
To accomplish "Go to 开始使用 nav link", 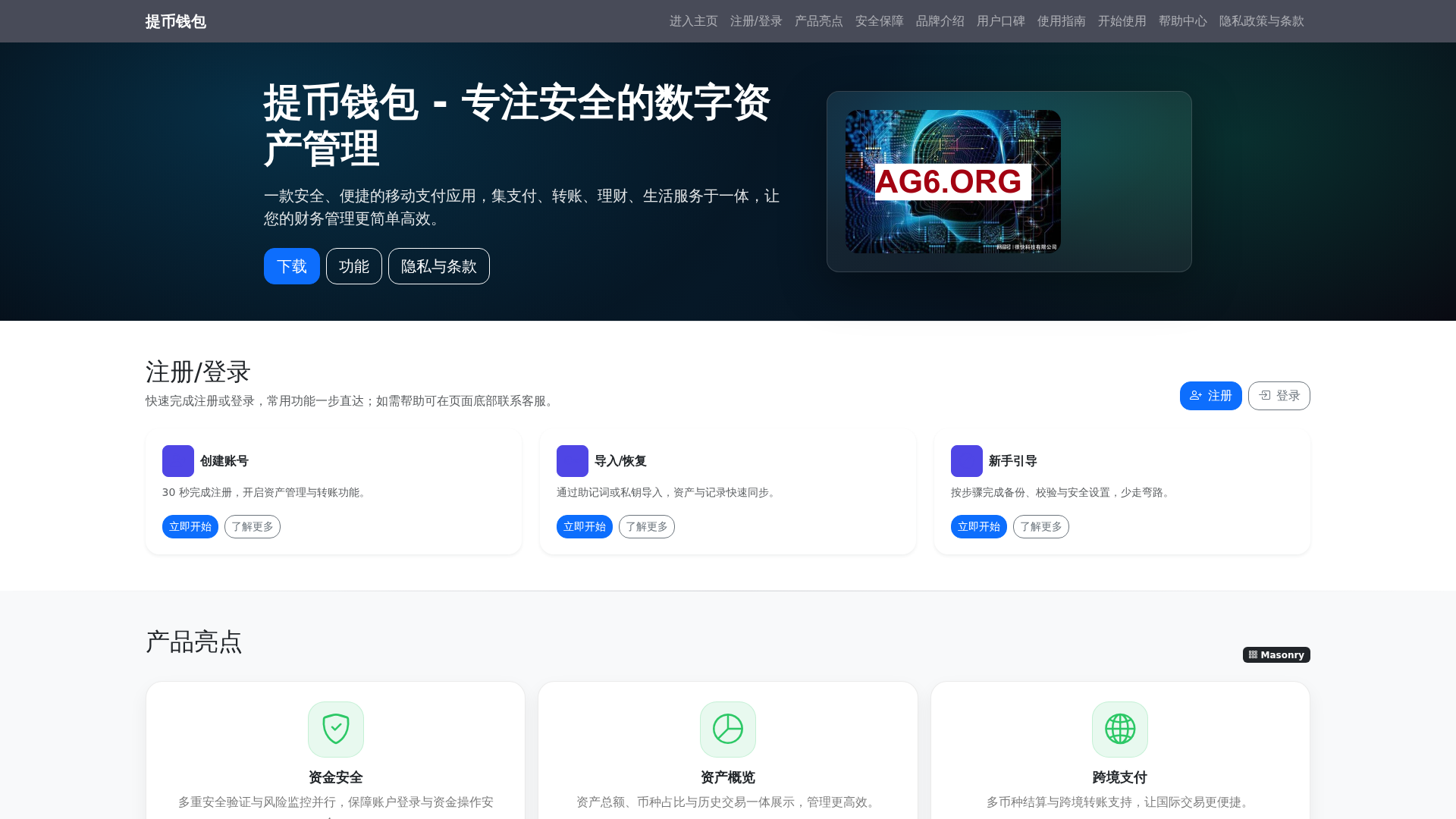I will [1122, 21].
